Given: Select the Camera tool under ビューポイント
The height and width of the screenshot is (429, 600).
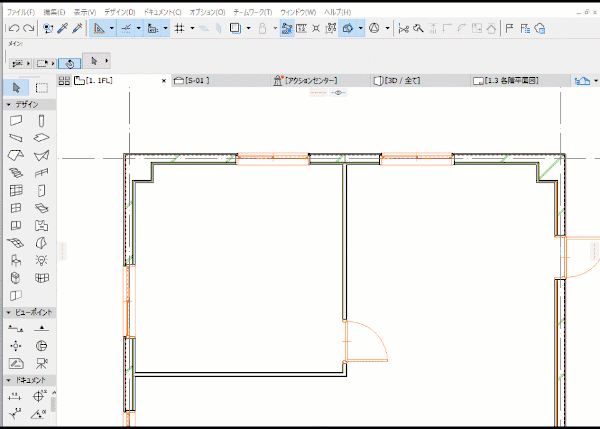Looking at the screenshot, I should point(42,363).
